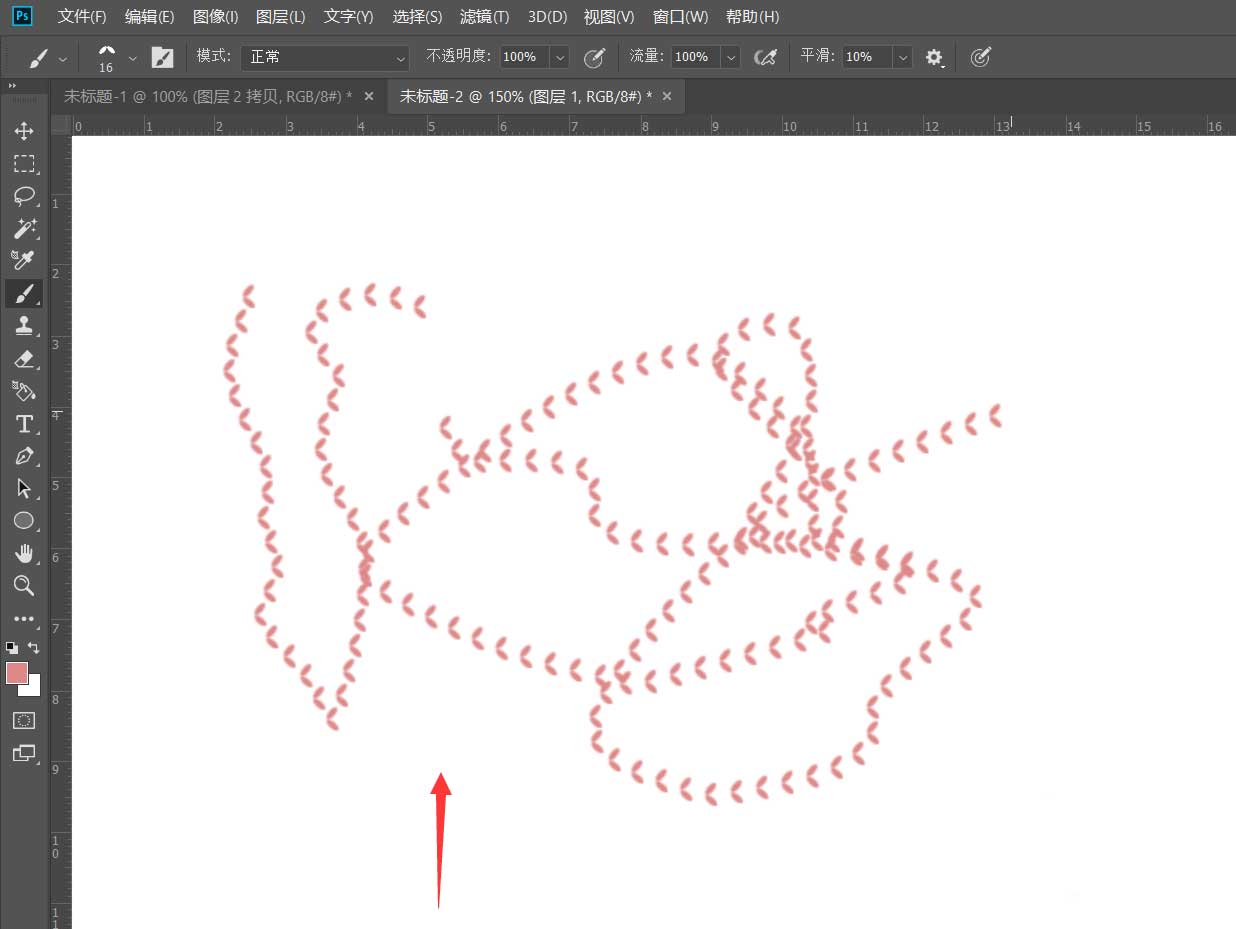Screen dimensions: 1236x929
Task: Expand the tool preset dropdown arrow
Action: pos(63,58)
